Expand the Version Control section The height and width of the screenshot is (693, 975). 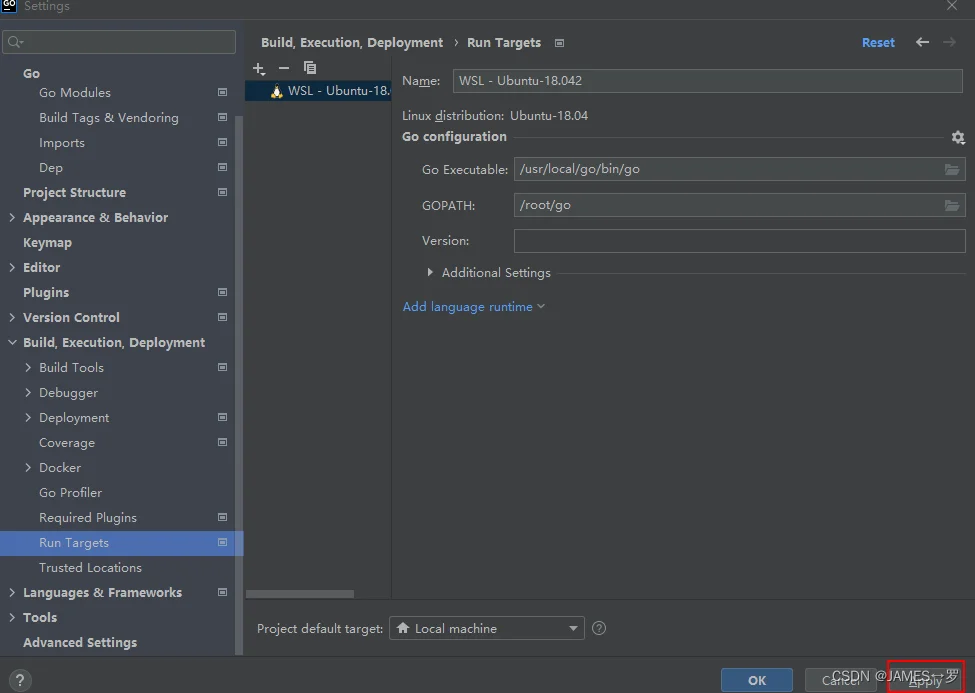(12, 317)
